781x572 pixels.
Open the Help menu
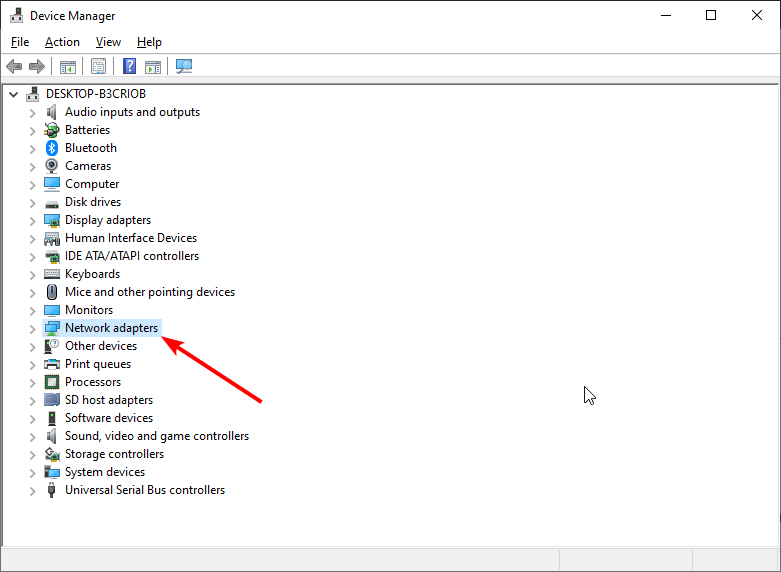(149, 42)
